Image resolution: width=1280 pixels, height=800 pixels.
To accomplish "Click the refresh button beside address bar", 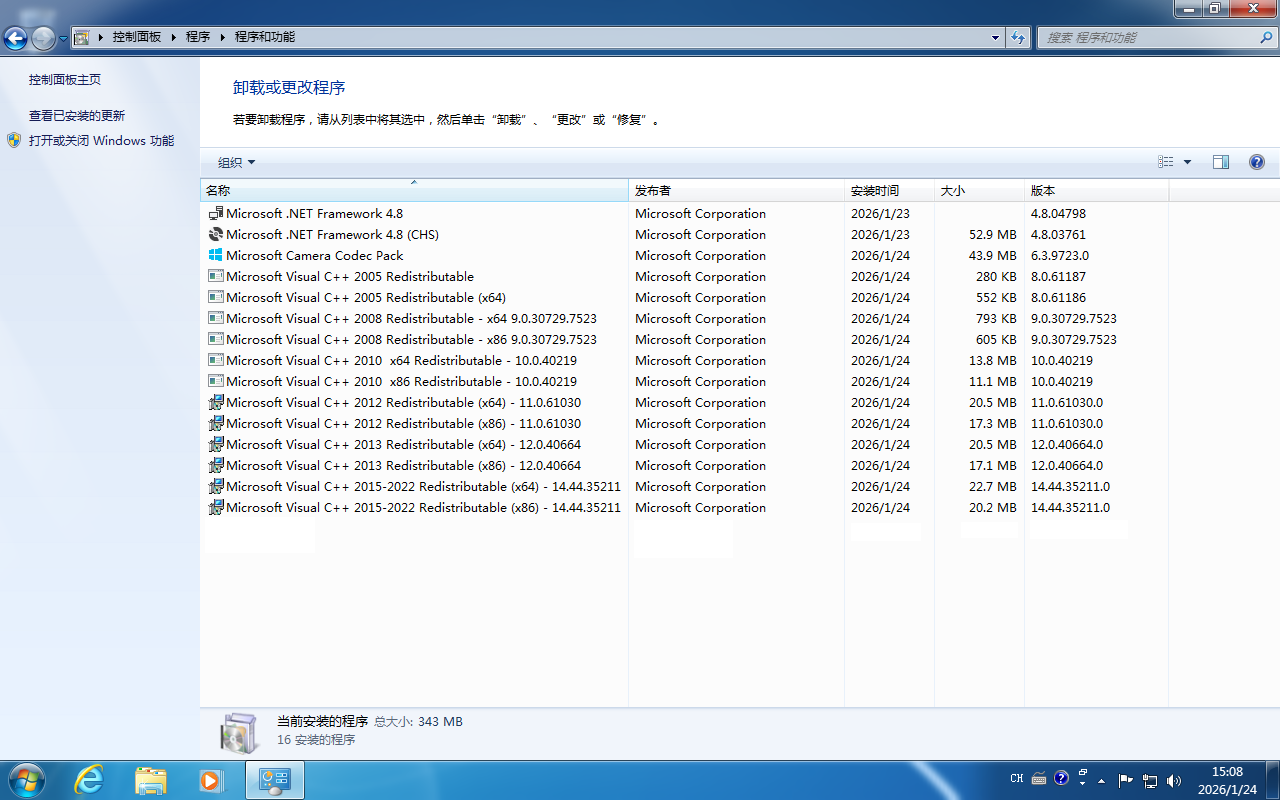I will pyautogui.click(x=1019, y=38).
